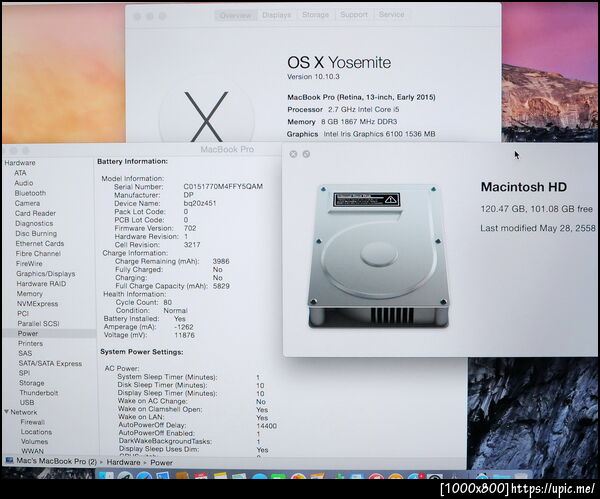
Task: Click Charge Remaining value 3986
Action: click(x=221, y=261)
